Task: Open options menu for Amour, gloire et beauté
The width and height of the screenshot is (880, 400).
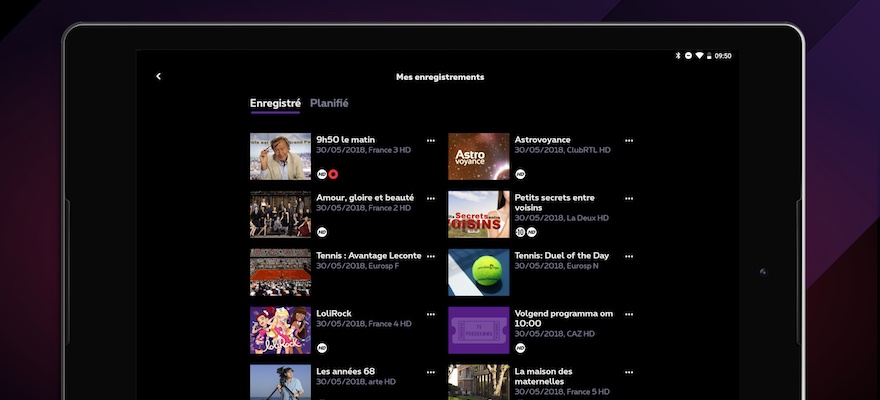Action: (431, 198)
